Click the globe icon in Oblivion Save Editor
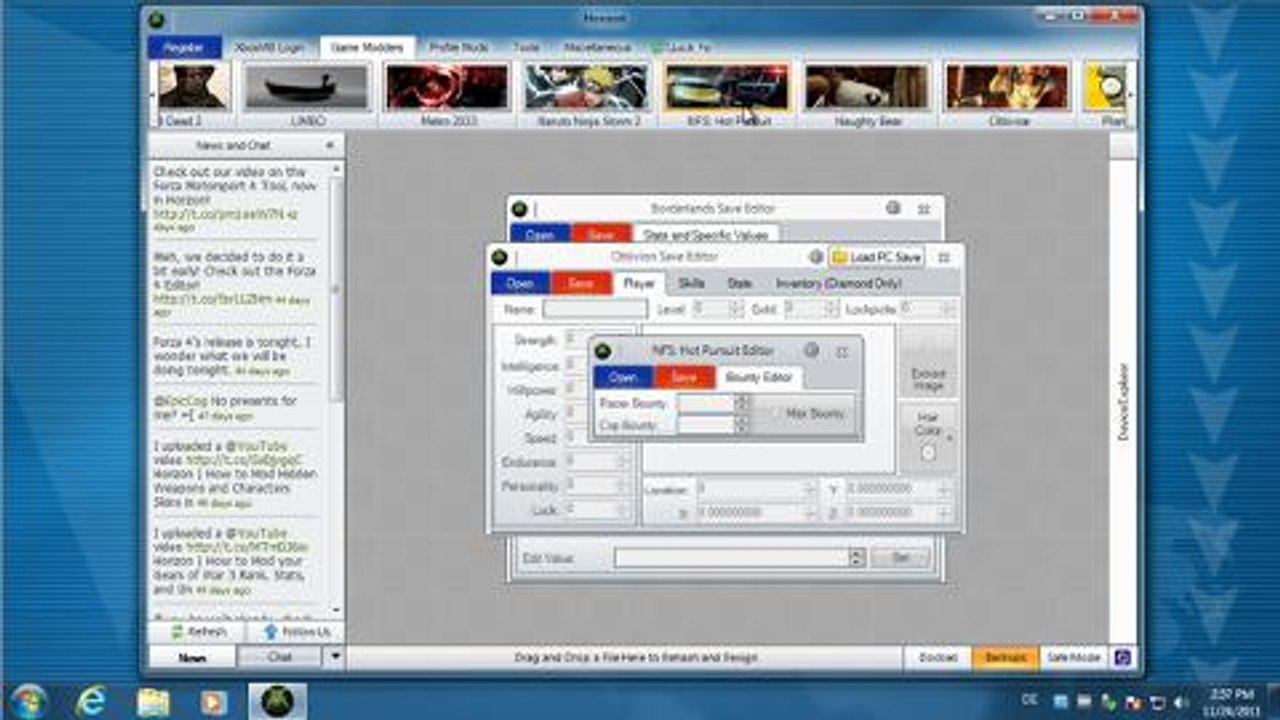Viewport: 1280px width, 720px height. click(x=816, y=257)
